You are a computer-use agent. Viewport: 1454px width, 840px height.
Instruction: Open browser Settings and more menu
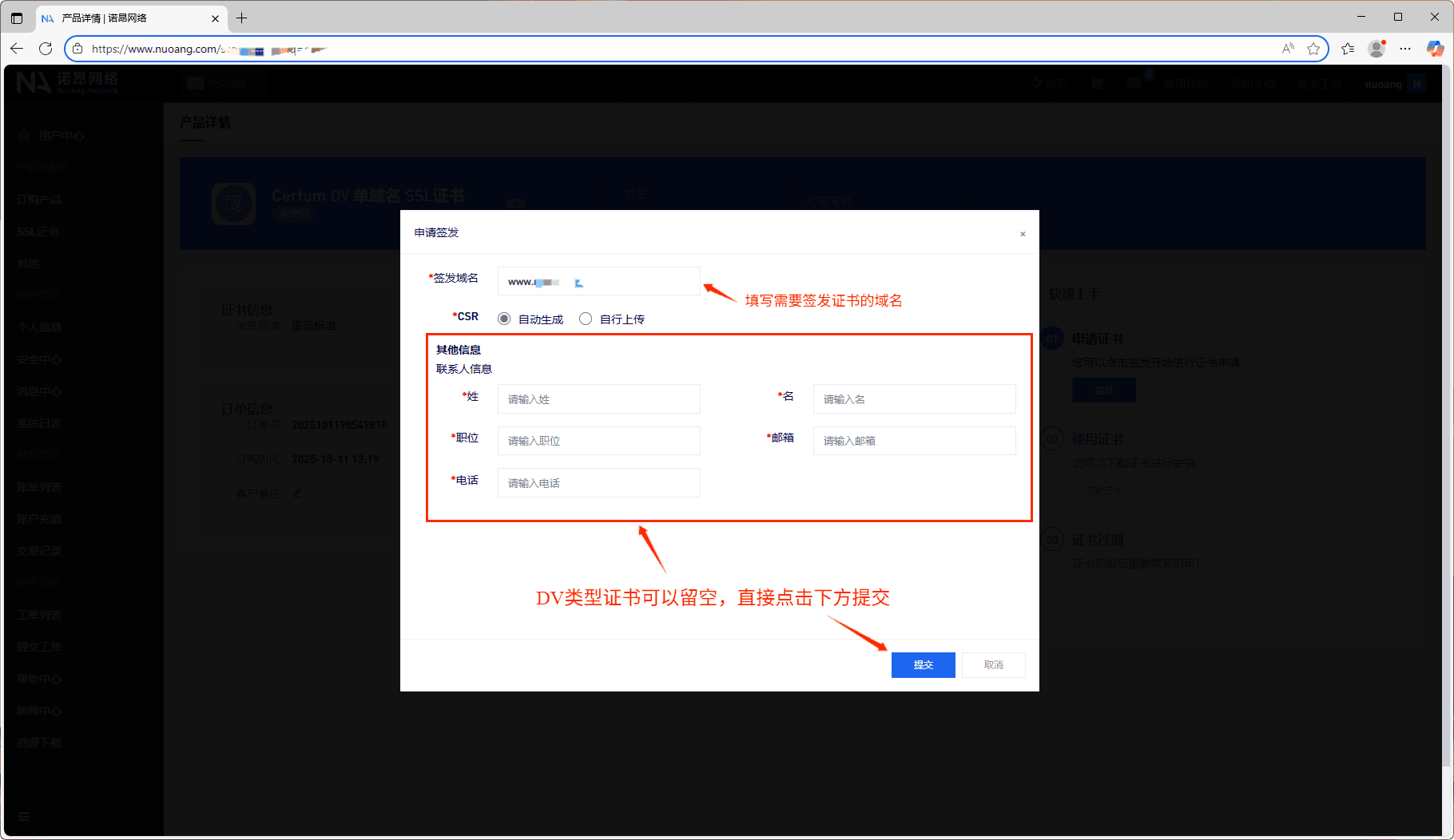click(x=1405, y=49)
